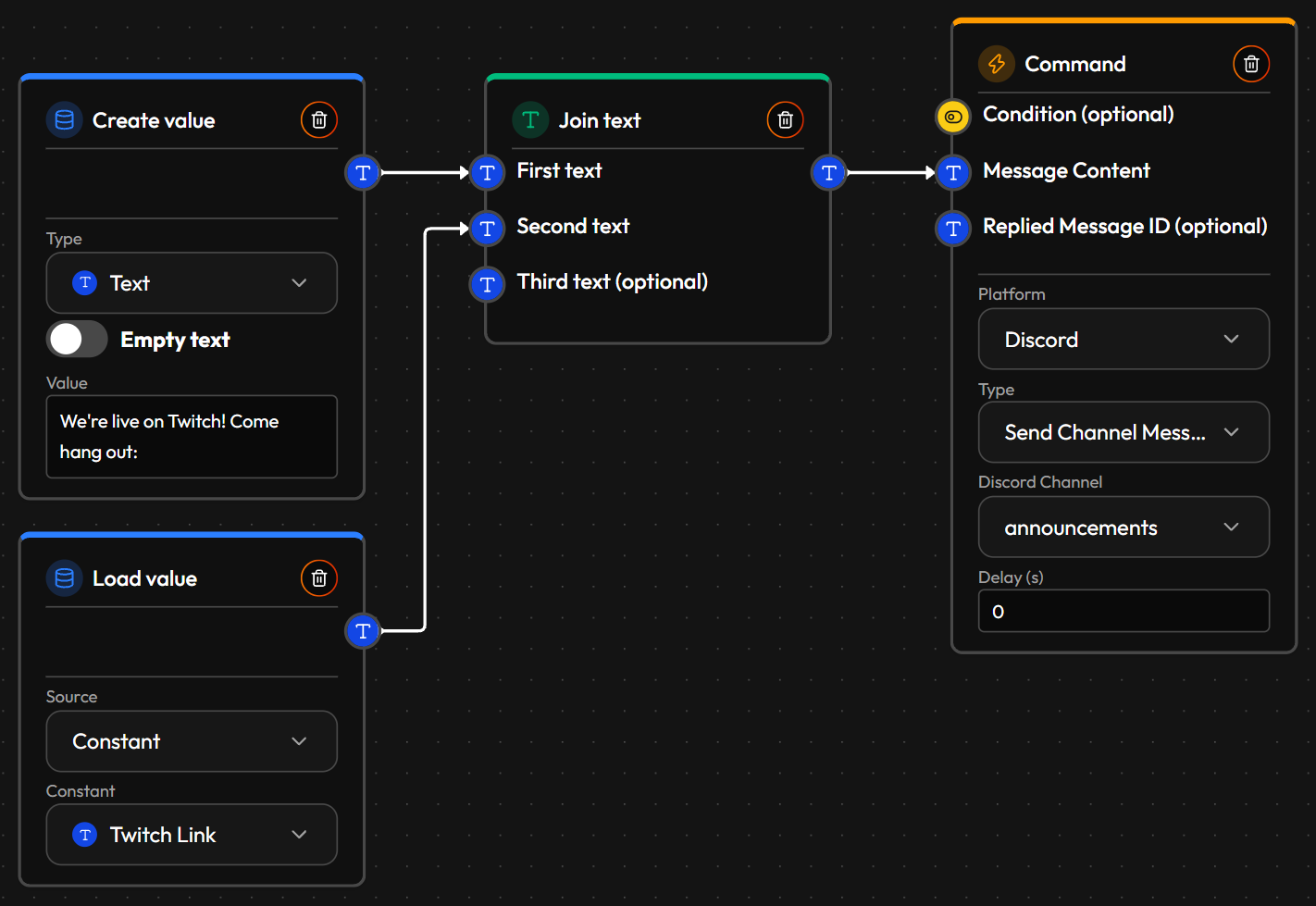Click the Load value output port
This screenshot has width=1316, height=906.
363,631
